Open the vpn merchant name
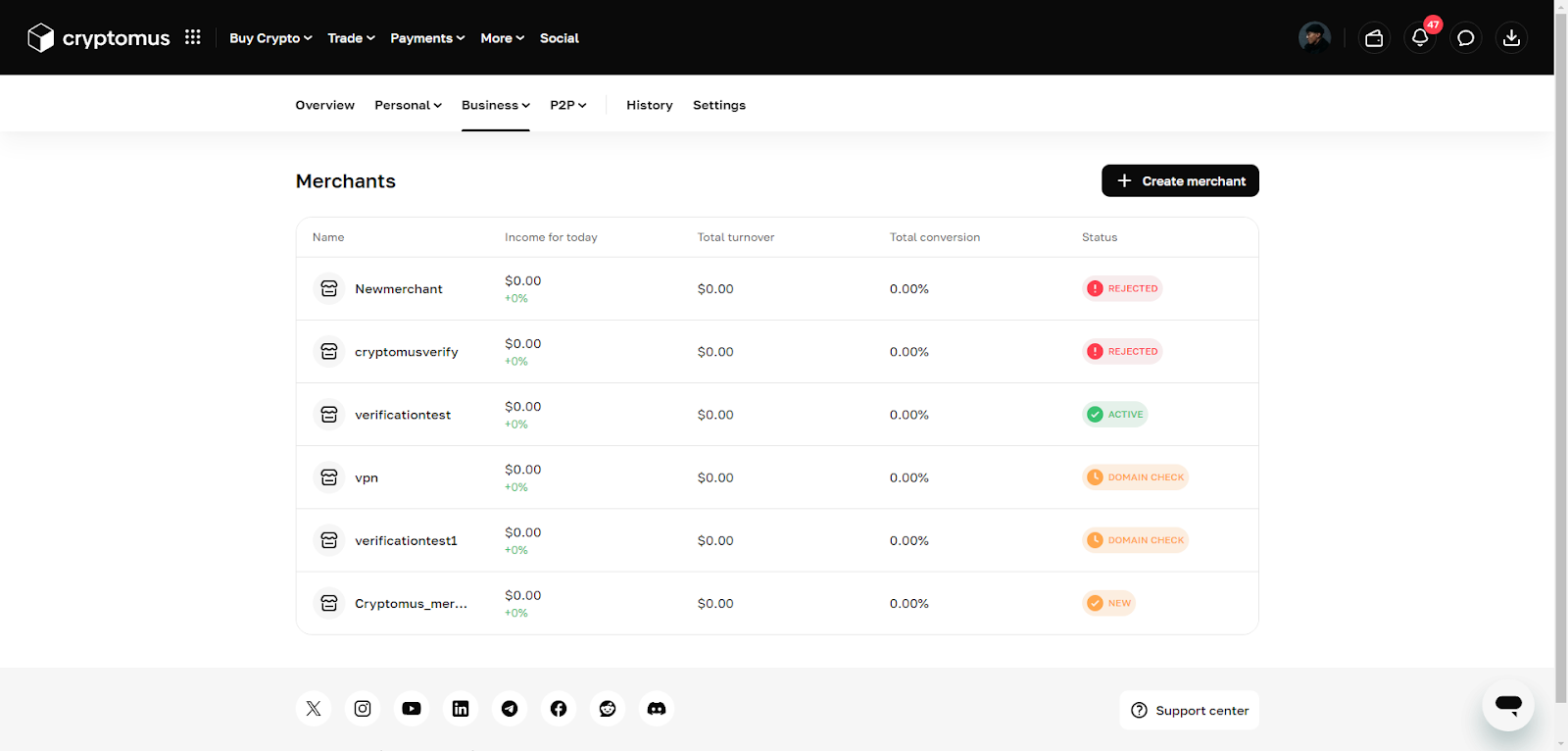The height and width of the screenshot is (751, 1568). pos(367,478)
